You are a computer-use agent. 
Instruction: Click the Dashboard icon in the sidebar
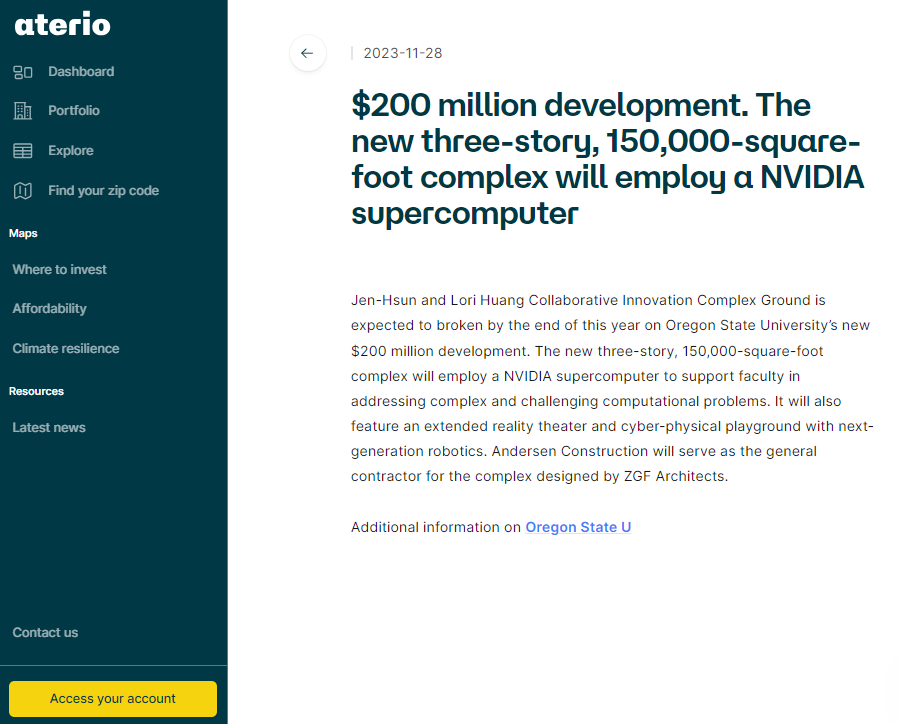[x=23, y=71]
